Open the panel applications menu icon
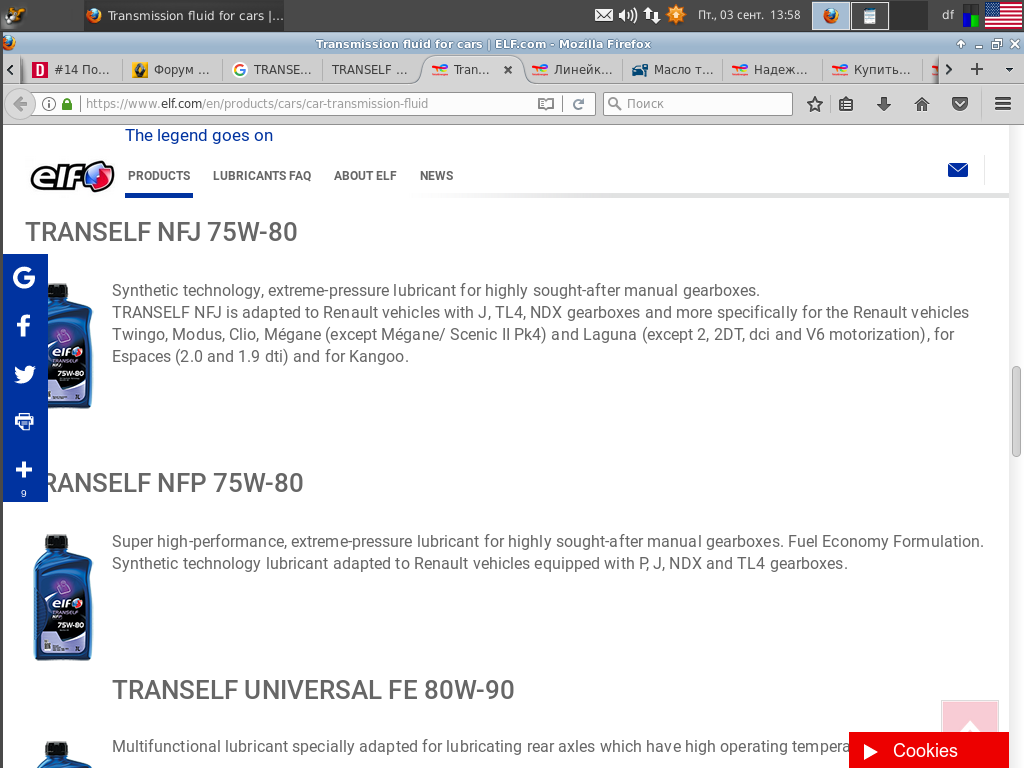1024x768 pixels. tap(15, 15)
